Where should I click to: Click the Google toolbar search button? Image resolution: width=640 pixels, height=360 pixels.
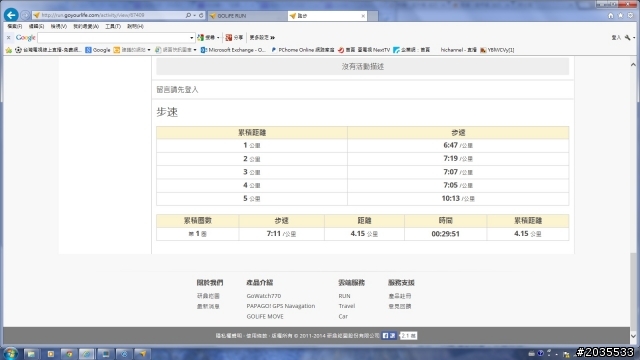point(207,38)
